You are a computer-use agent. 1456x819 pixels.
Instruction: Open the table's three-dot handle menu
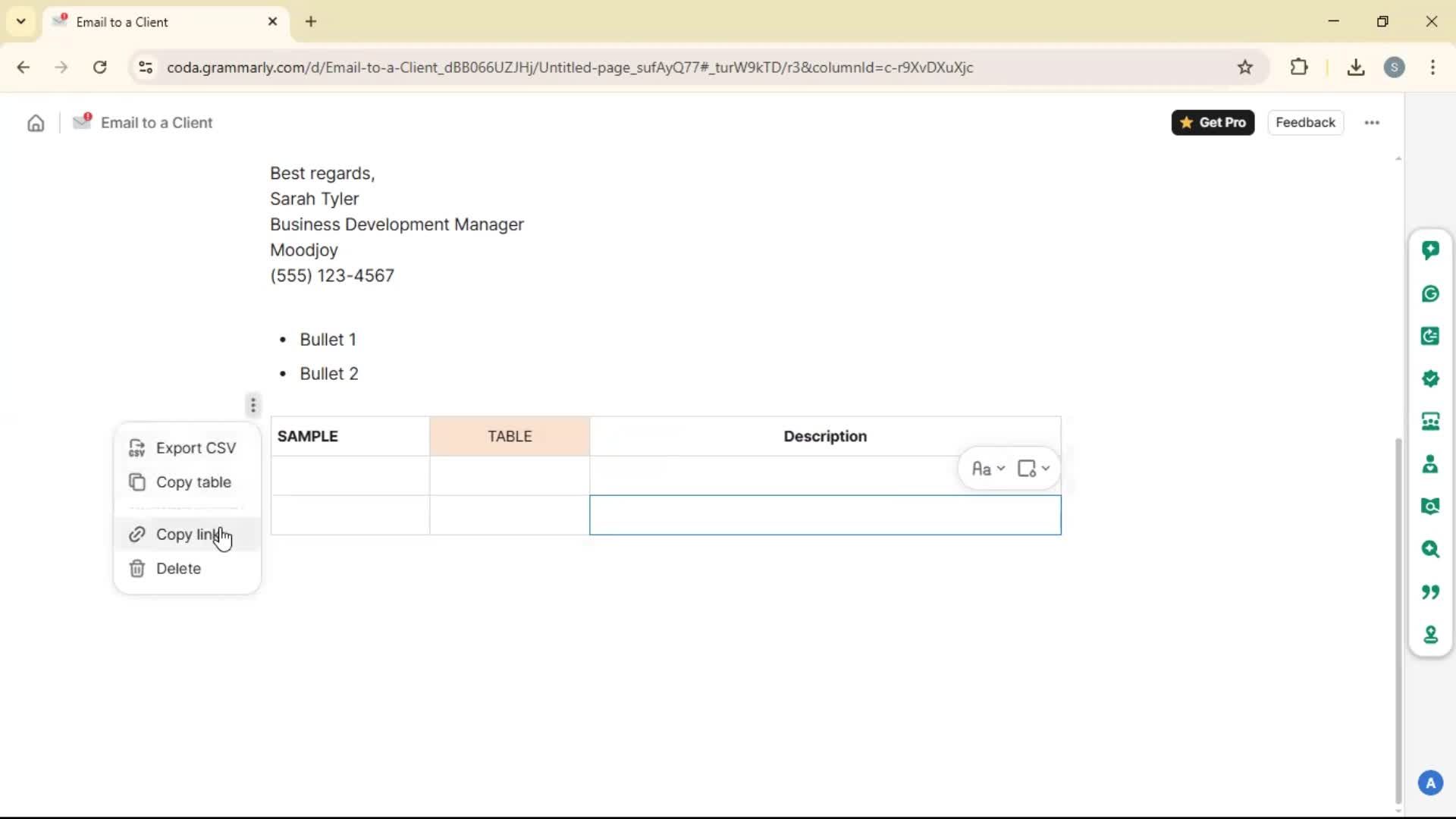pyautogui.click(x=253, y=406)
